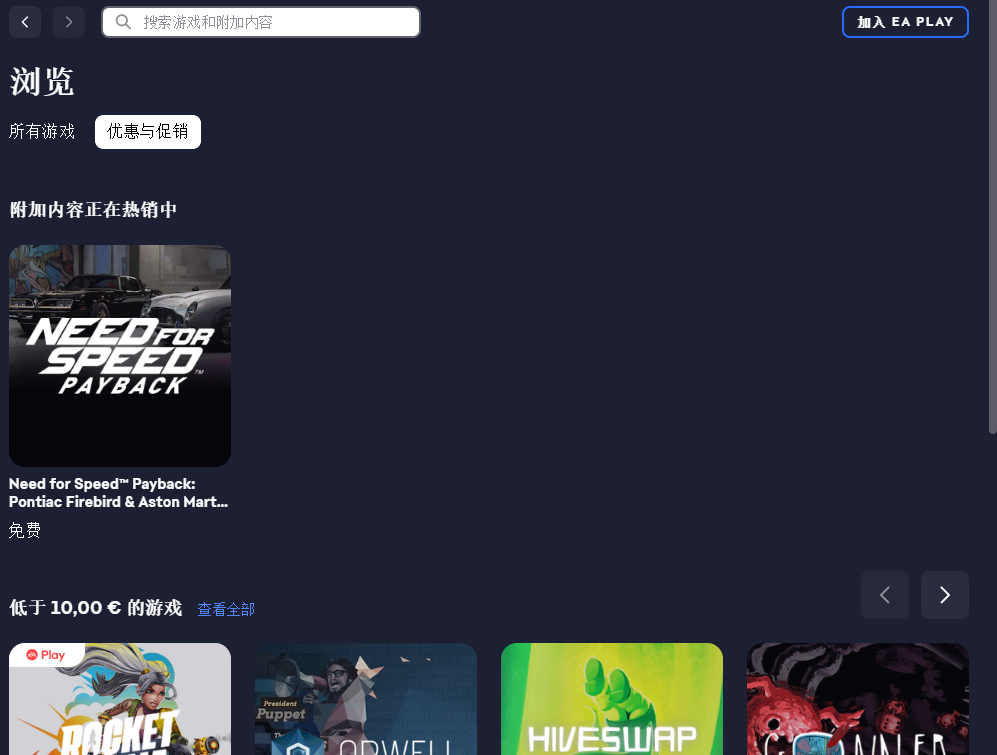
Task: Click the 浏览 page title
Action: click(42, 82)
